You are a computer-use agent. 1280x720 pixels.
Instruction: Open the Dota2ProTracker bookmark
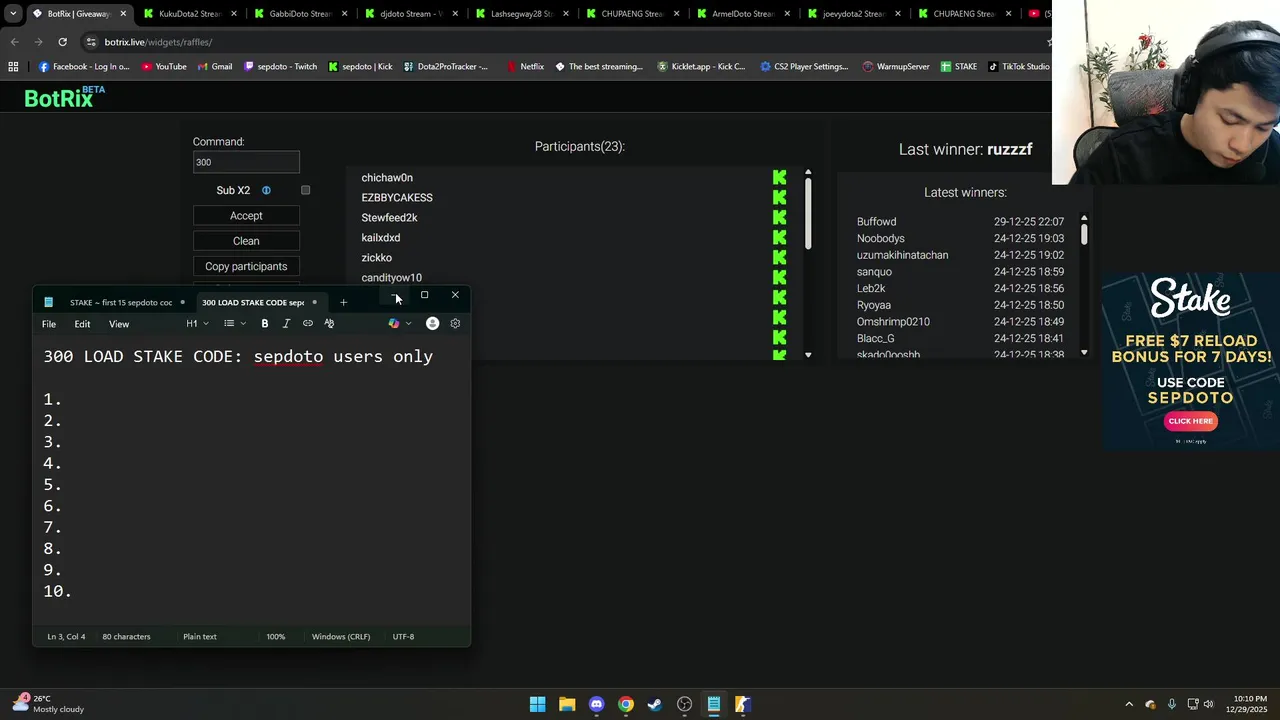pyautogui.click(x=446, y=66)
